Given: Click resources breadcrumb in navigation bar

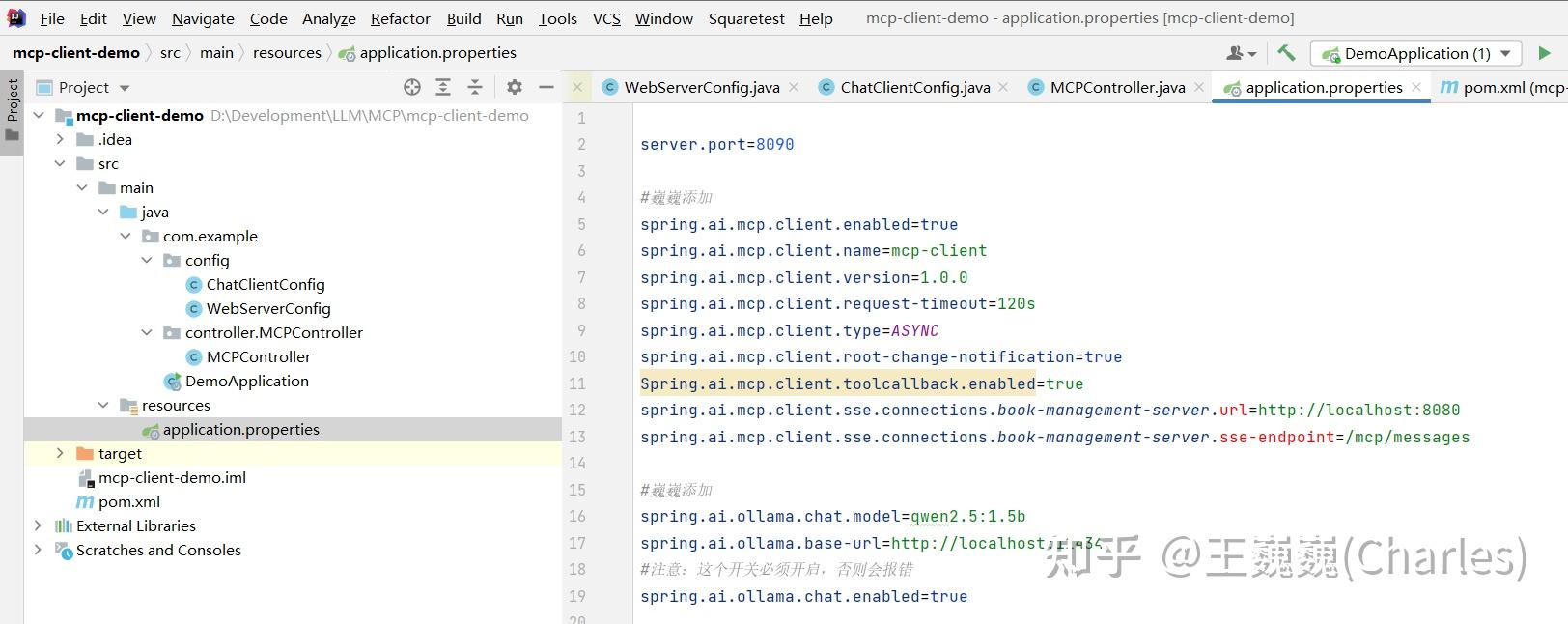Looking at the screenshot, I should [x=287, y=53].
